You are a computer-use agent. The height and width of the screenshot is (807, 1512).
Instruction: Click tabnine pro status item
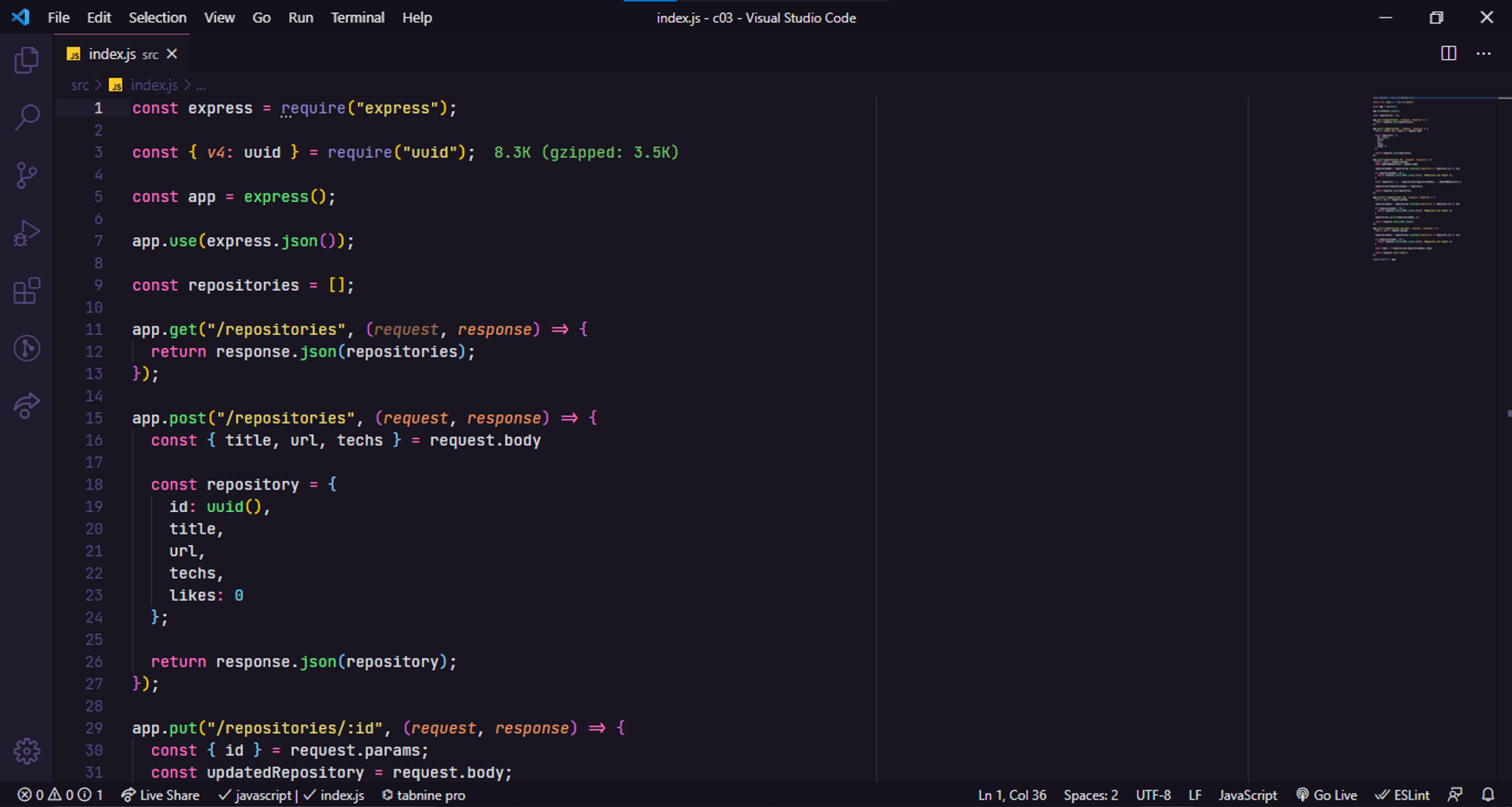(x=424, y=795)
